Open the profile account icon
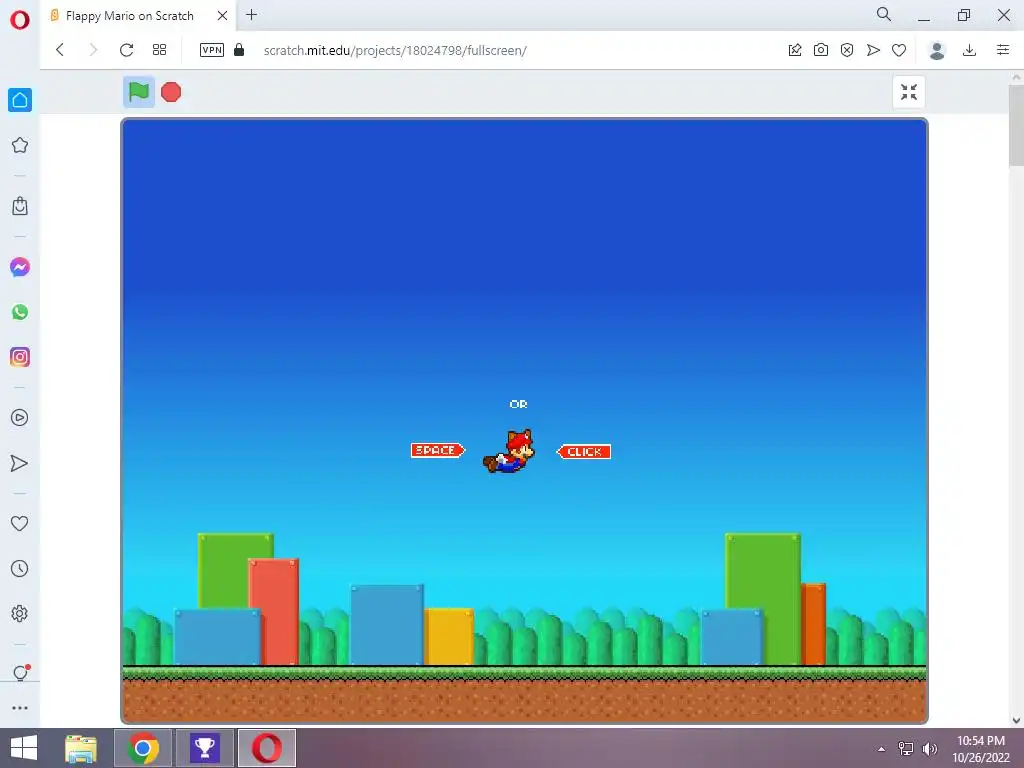 (x=937, y=50)
